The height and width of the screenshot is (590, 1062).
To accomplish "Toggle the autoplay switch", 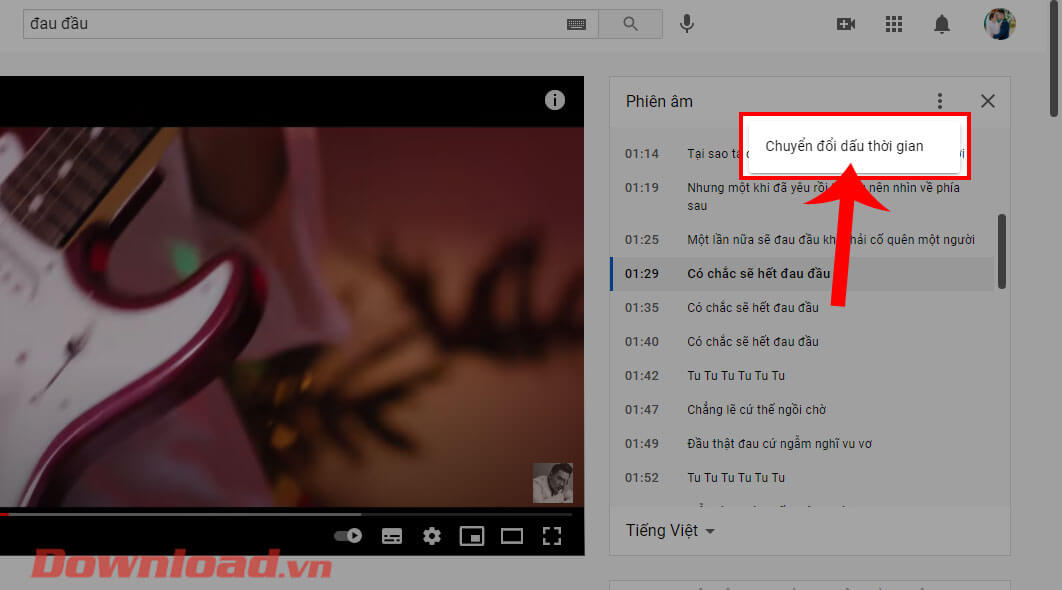I will click(x=348, y=536).
